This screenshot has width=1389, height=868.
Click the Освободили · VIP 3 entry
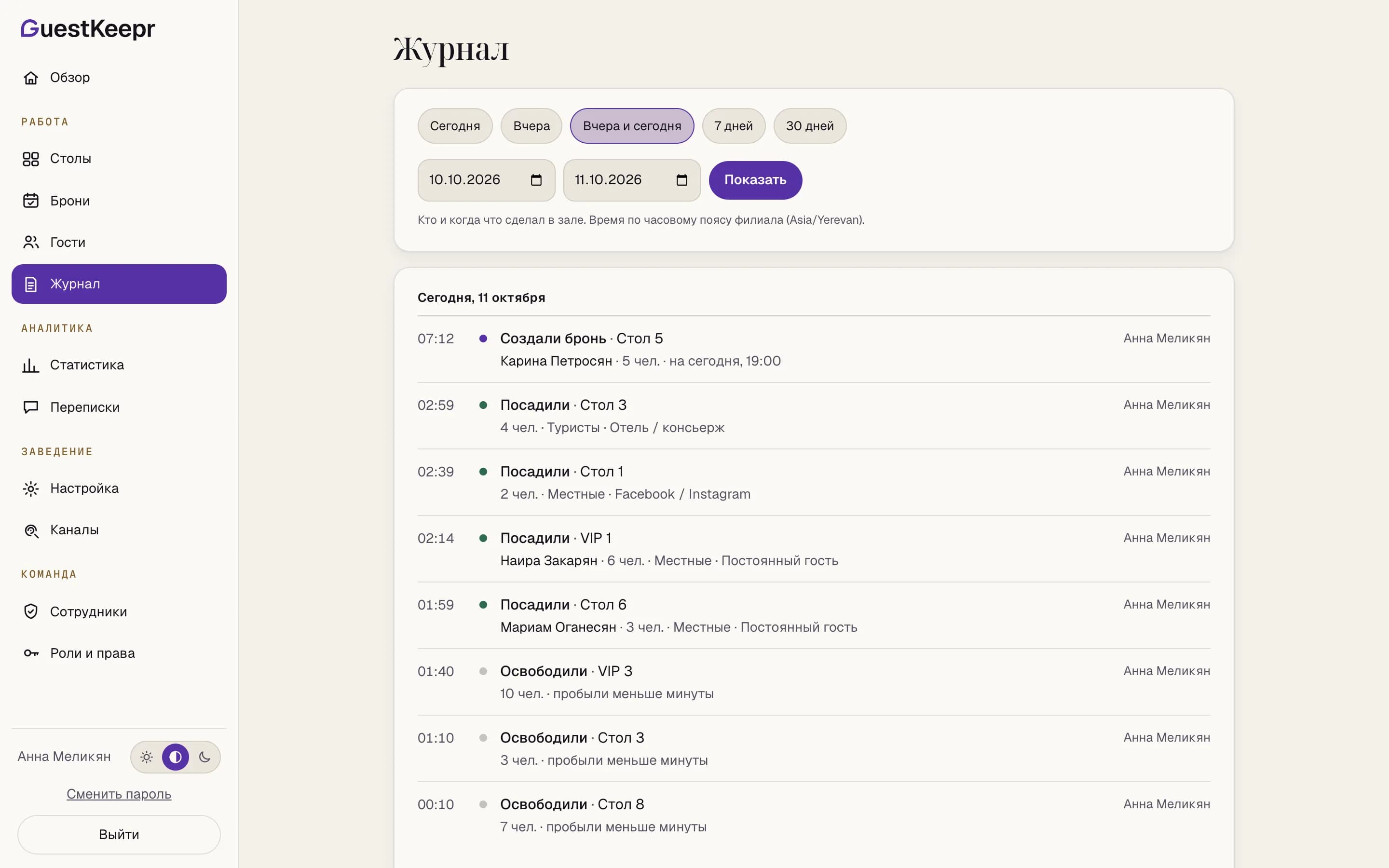814,682
